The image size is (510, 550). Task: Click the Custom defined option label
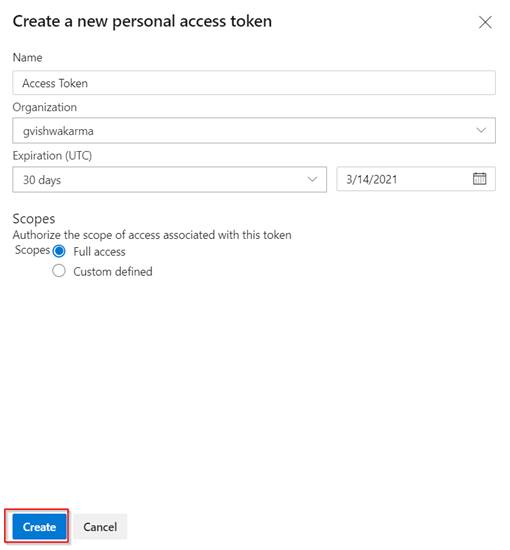(113, 271)
